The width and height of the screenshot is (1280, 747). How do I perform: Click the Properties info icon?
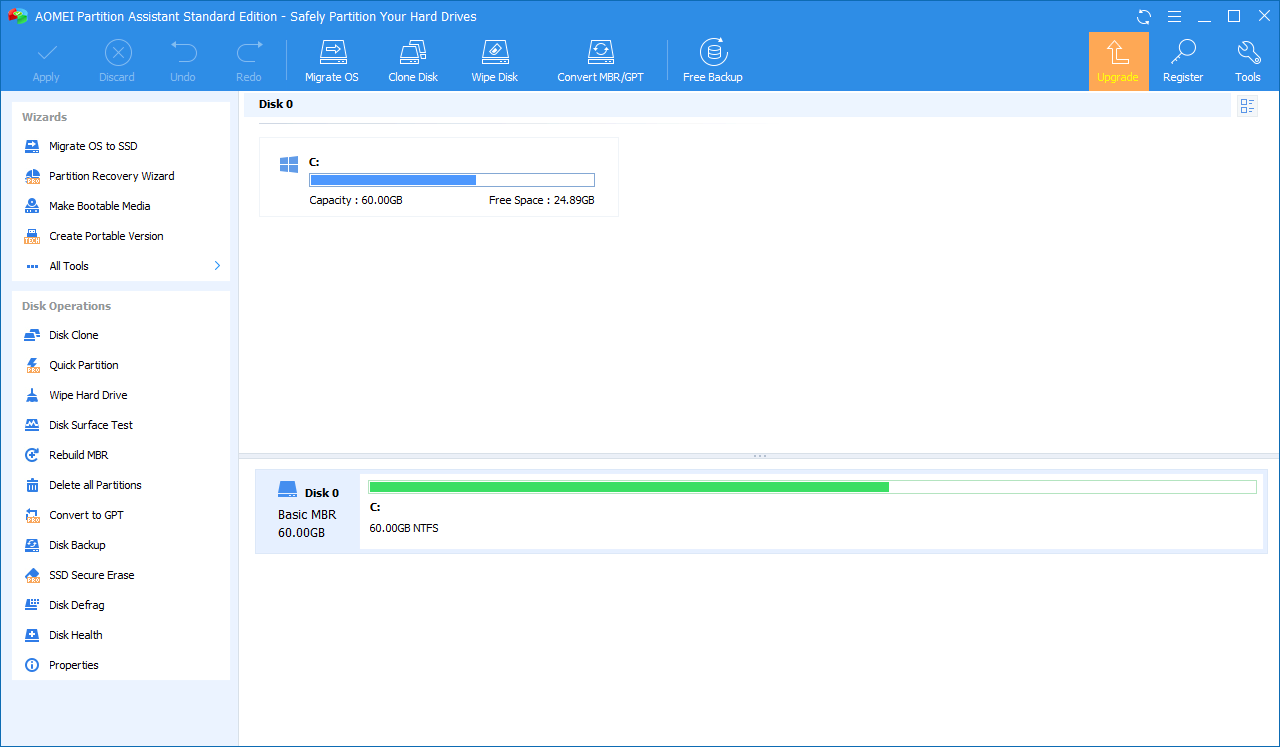(31, 665)
